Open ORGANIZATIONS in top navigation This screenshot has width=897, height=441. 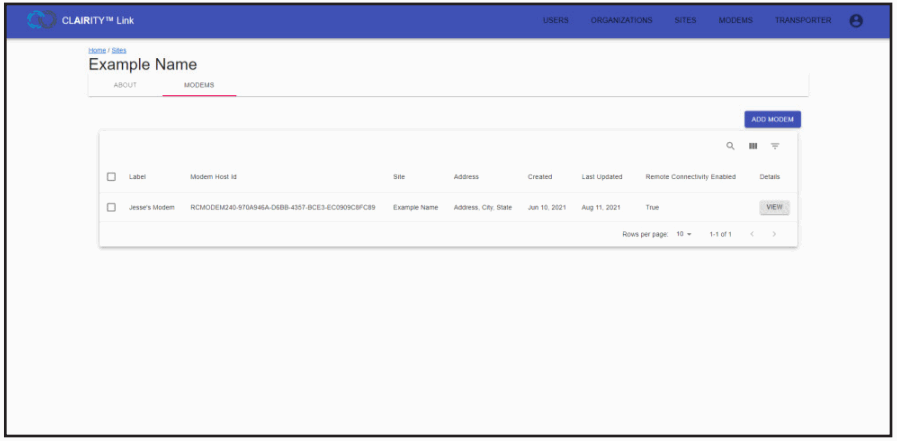[x=621, y=20]
